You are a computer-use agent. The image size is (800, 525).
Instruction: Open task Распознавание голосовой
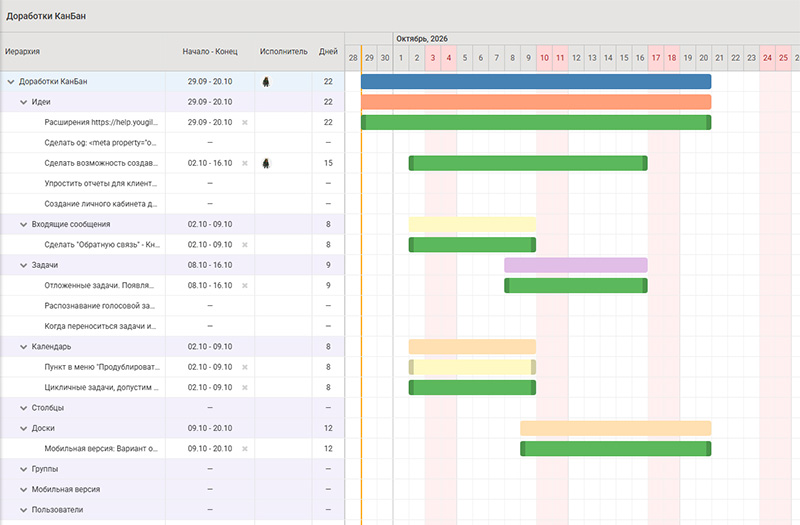tap(99, 306)
